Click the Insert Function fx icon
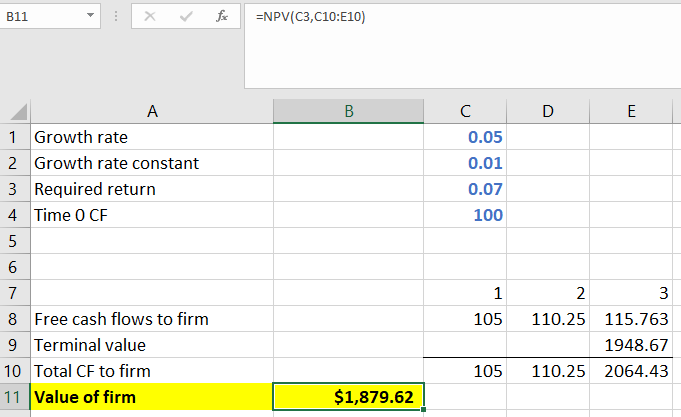The width and height of the screenshot is (681, 417). tap(222, 17)
